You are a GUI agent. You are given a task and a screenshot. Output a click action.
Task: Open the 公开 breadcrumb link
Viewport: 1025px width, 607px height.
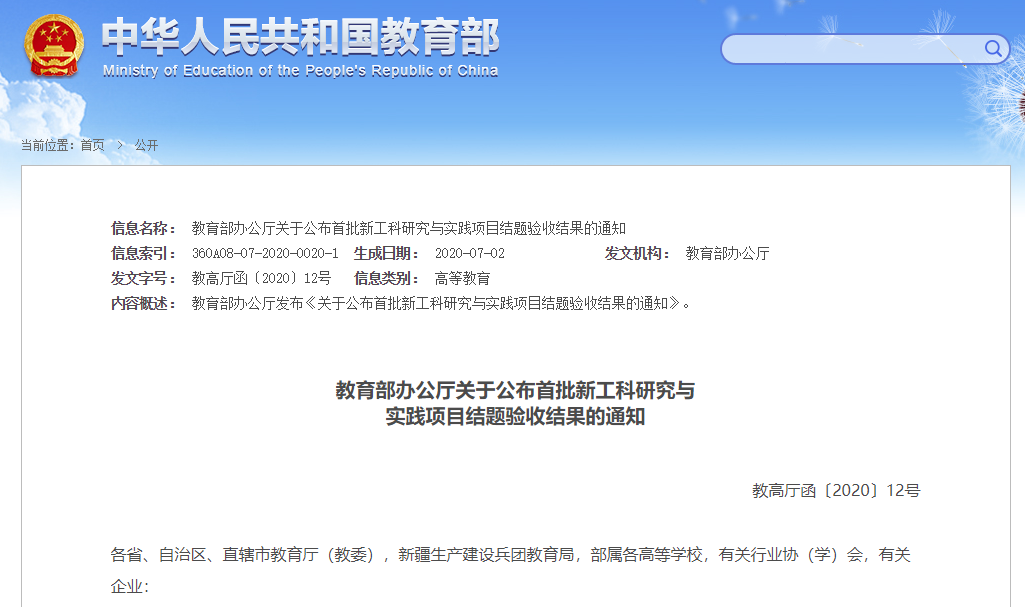coord(146,145)
